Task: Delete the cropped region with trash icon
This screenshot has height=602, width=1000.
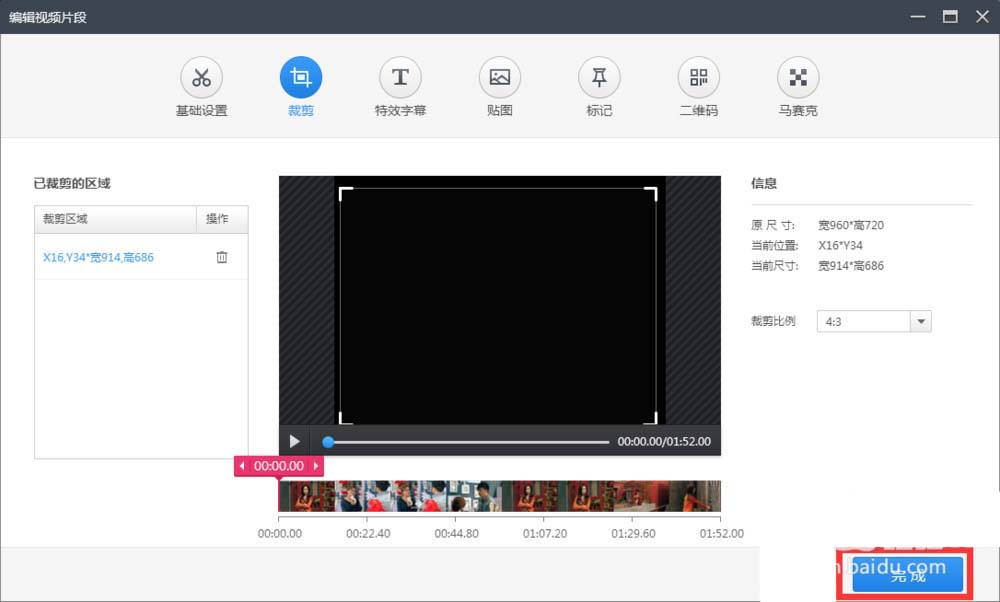Action: (222, 257)
